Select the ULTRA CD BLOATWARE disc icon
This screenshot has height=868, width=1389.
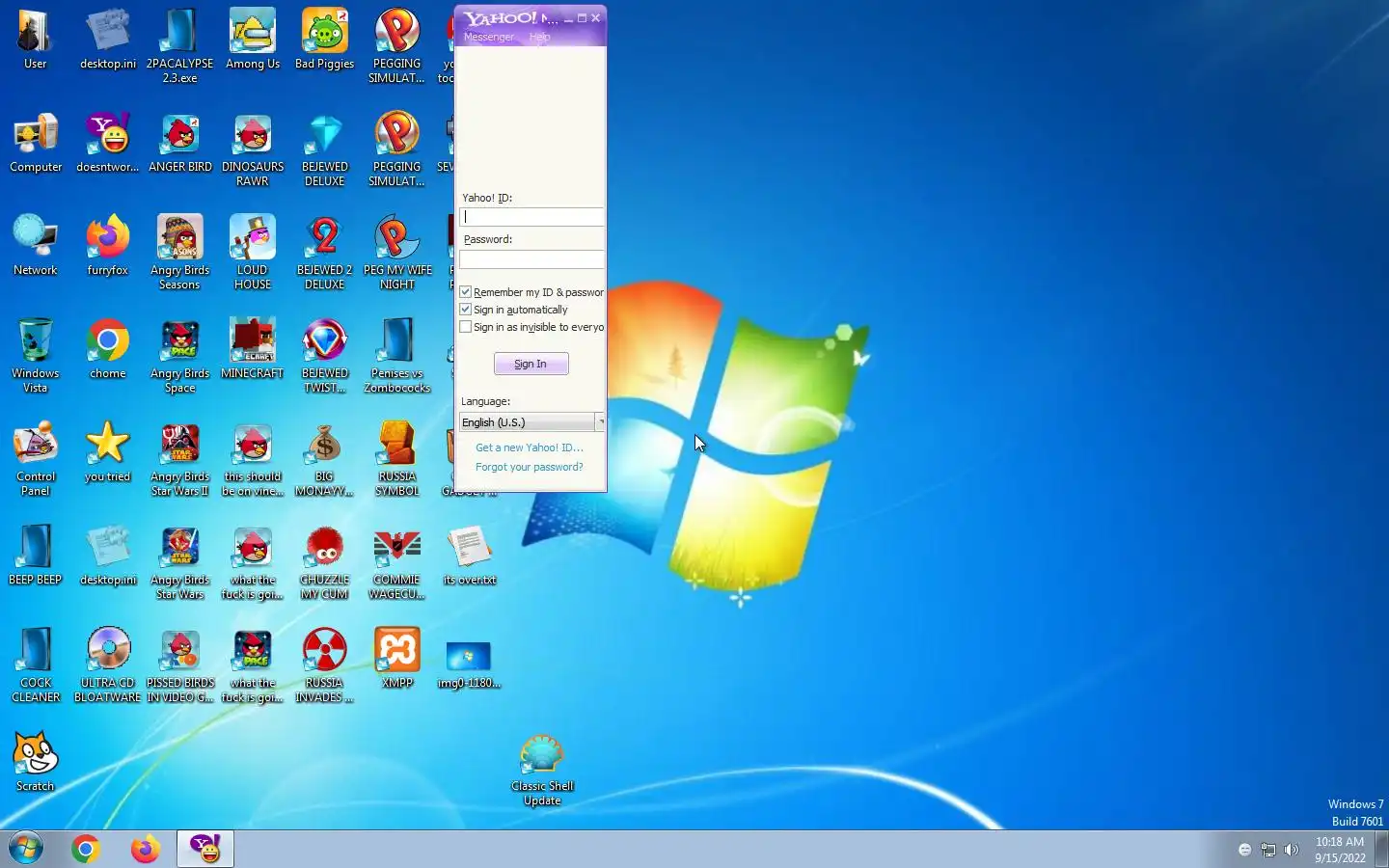click(108, 665)
